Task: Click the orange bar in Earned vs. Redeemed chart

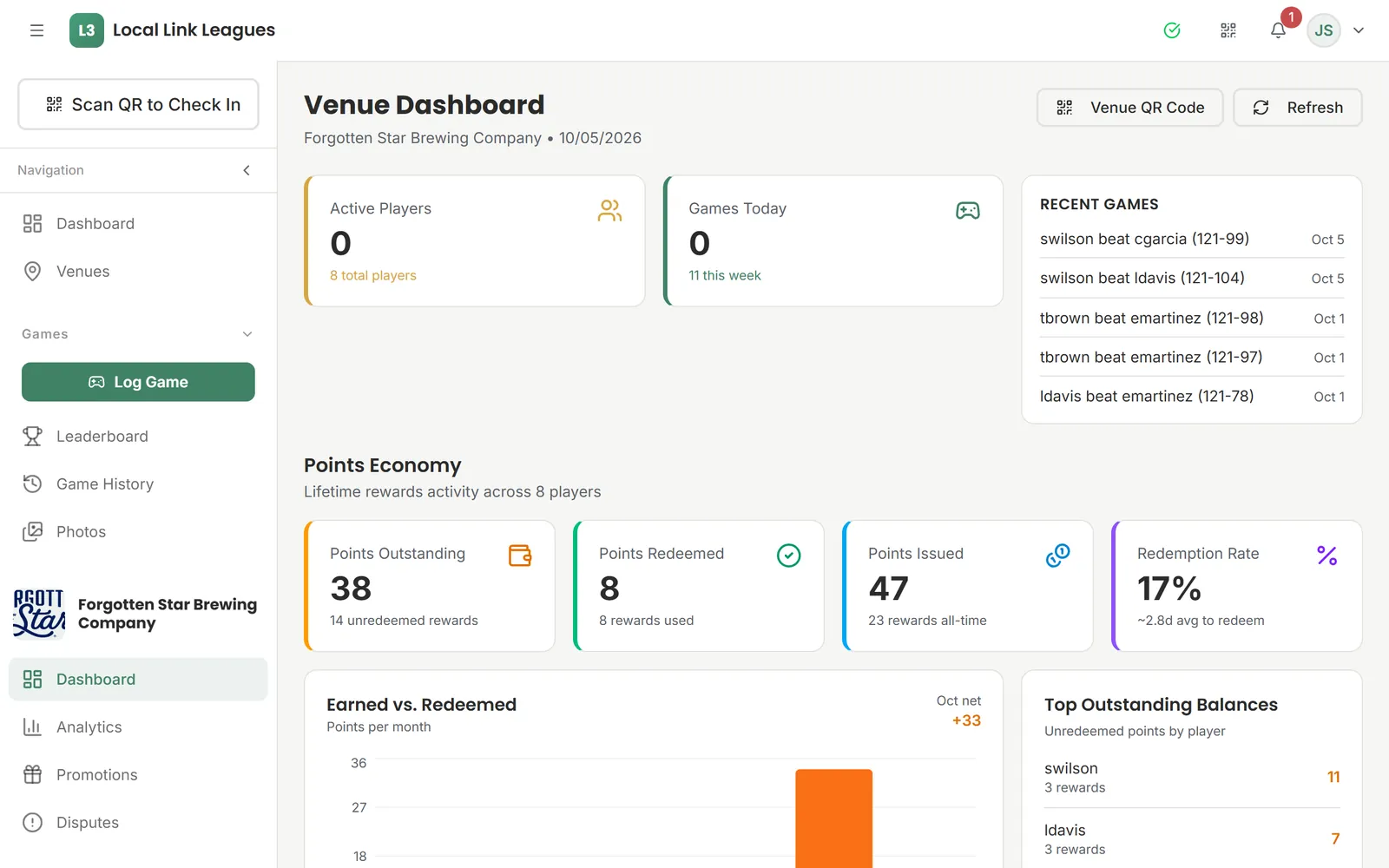Action: pos(834,819)
